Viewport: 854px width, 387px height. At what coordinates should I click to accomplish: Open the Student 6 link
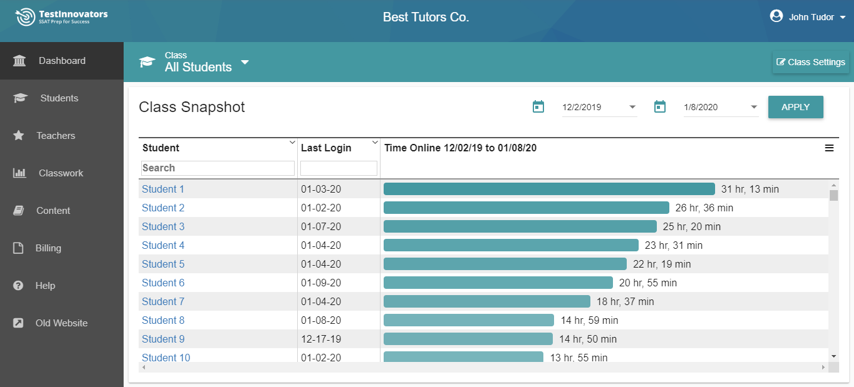163,283
